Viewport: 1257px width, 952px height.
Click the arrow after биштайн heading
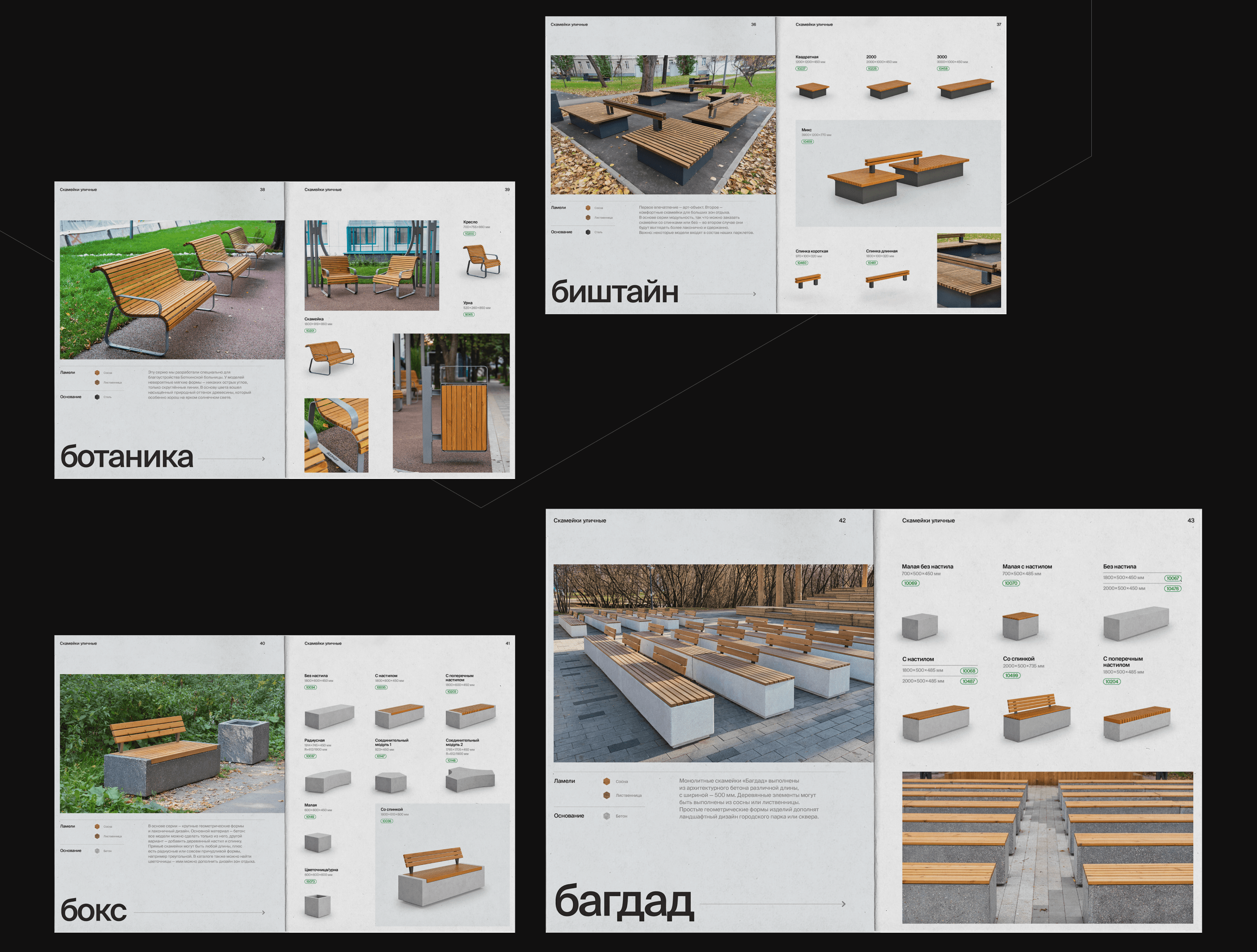[x=754, y=294]
